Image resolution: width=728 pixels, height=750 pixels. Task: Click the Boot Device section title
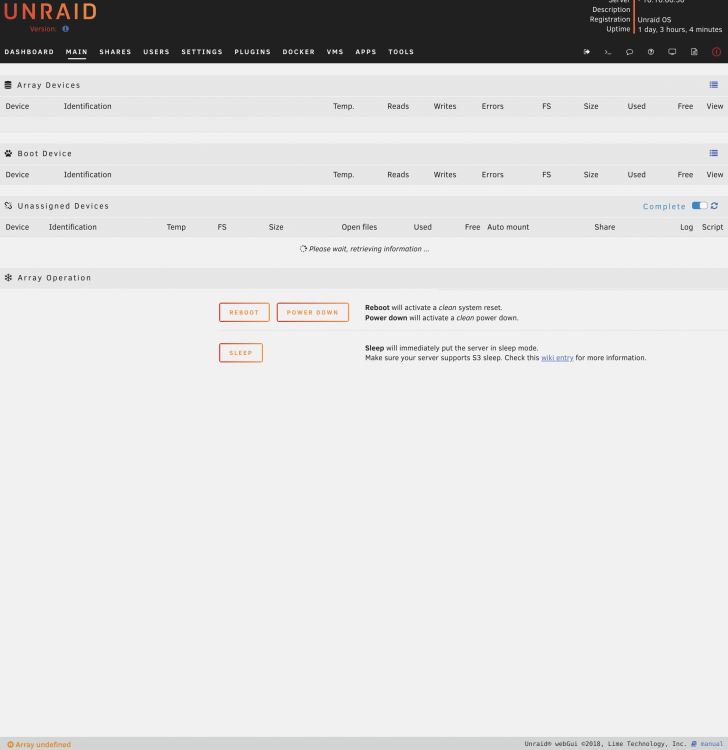(44, 154)
